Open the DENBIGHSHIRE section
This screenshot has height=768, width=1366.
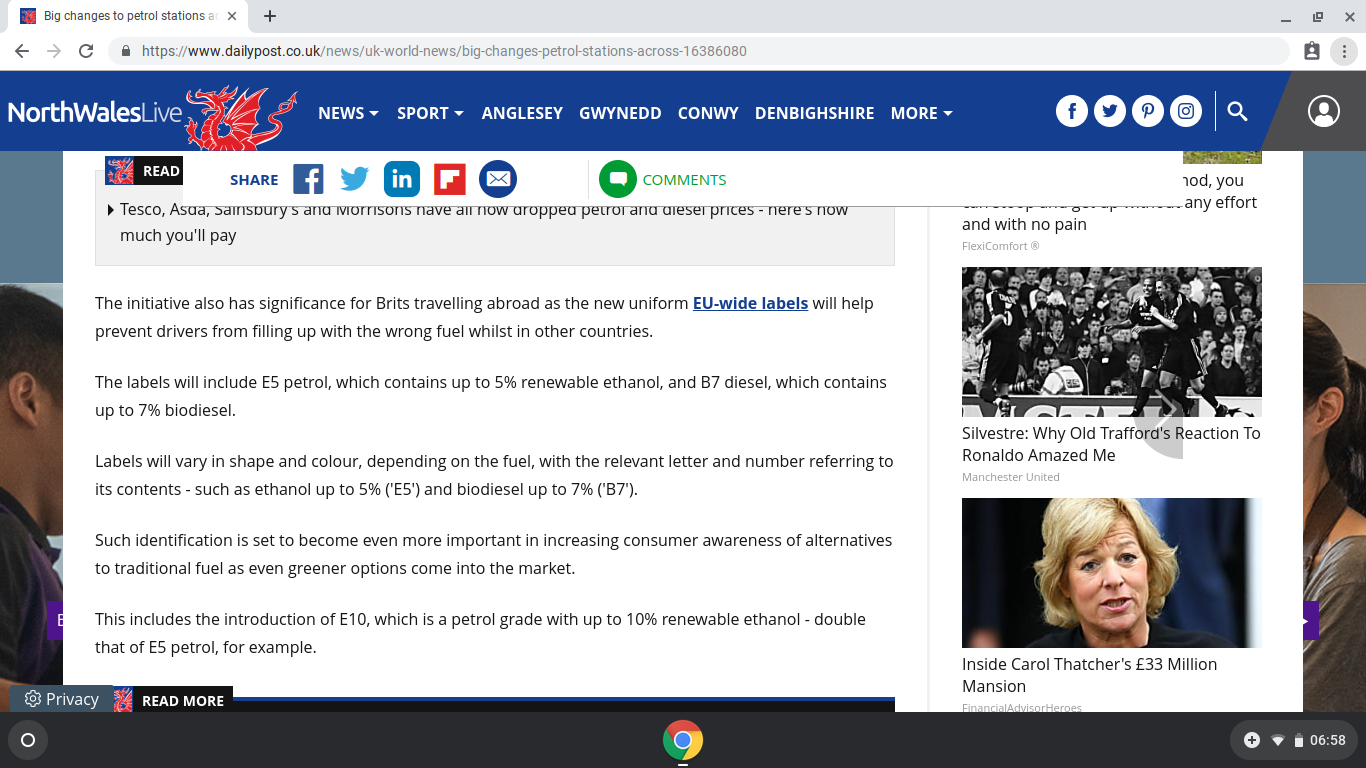pyautogui.click(x=815, y=113)
